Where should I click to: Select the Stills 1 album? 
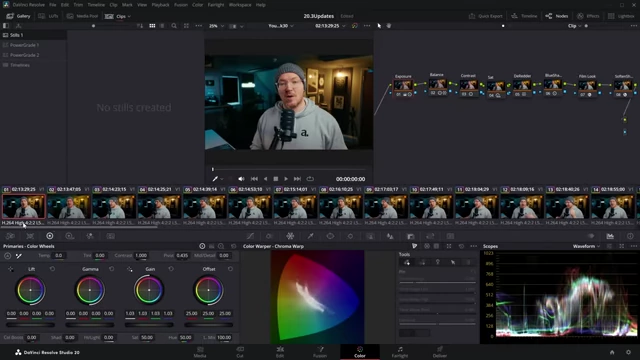tap(16, 35)
